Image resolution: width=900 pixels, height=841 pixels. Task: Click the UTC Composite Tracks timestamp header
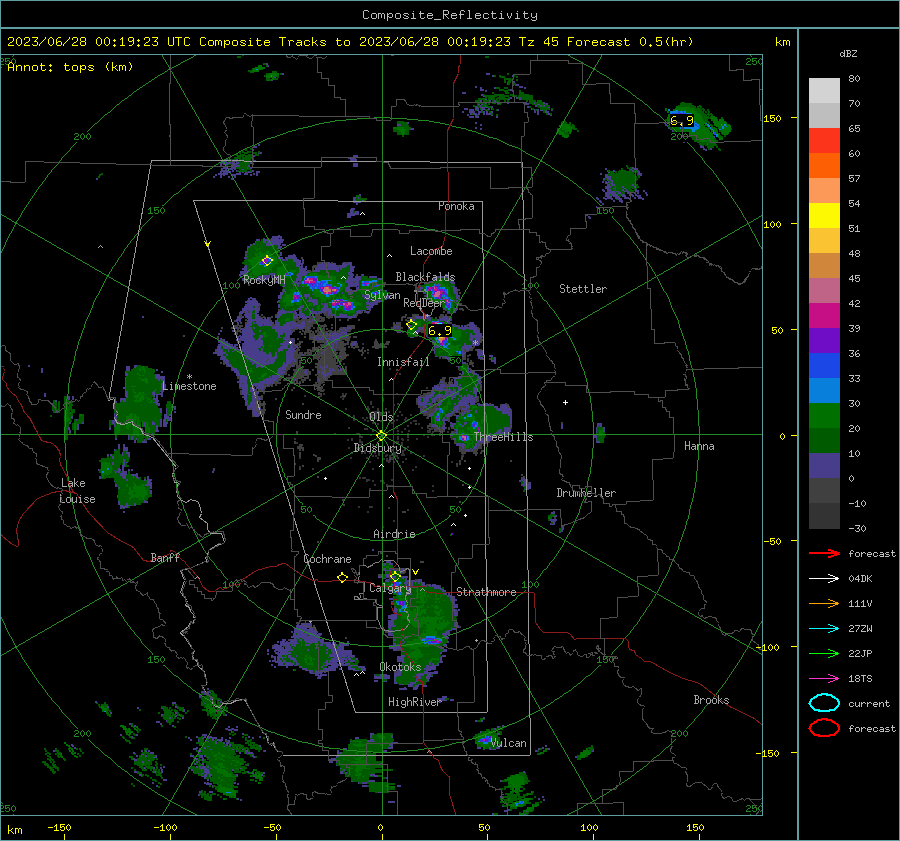pos(350,42)
